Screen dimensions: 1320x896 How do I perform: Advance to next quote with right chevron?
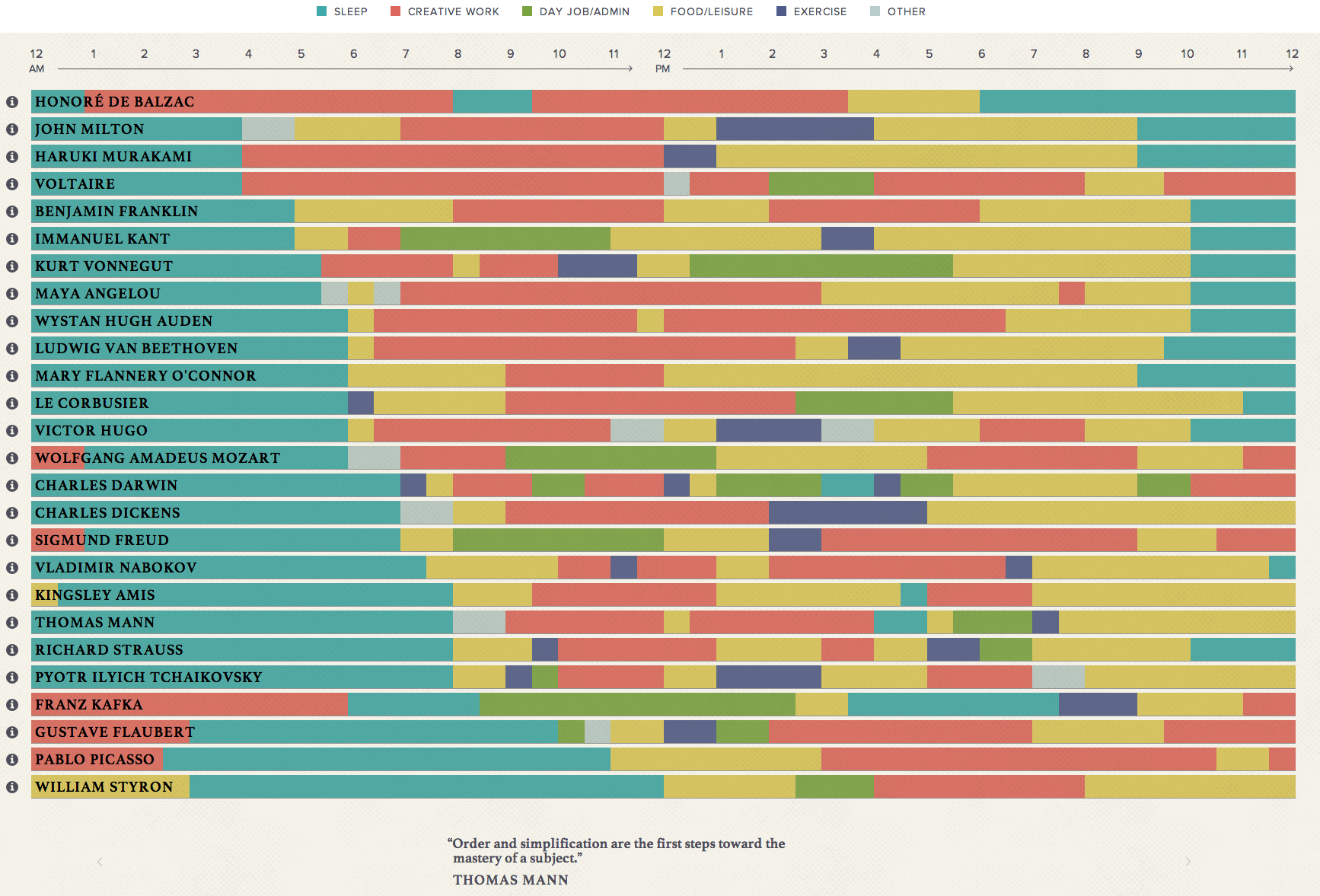point(1186,861)
